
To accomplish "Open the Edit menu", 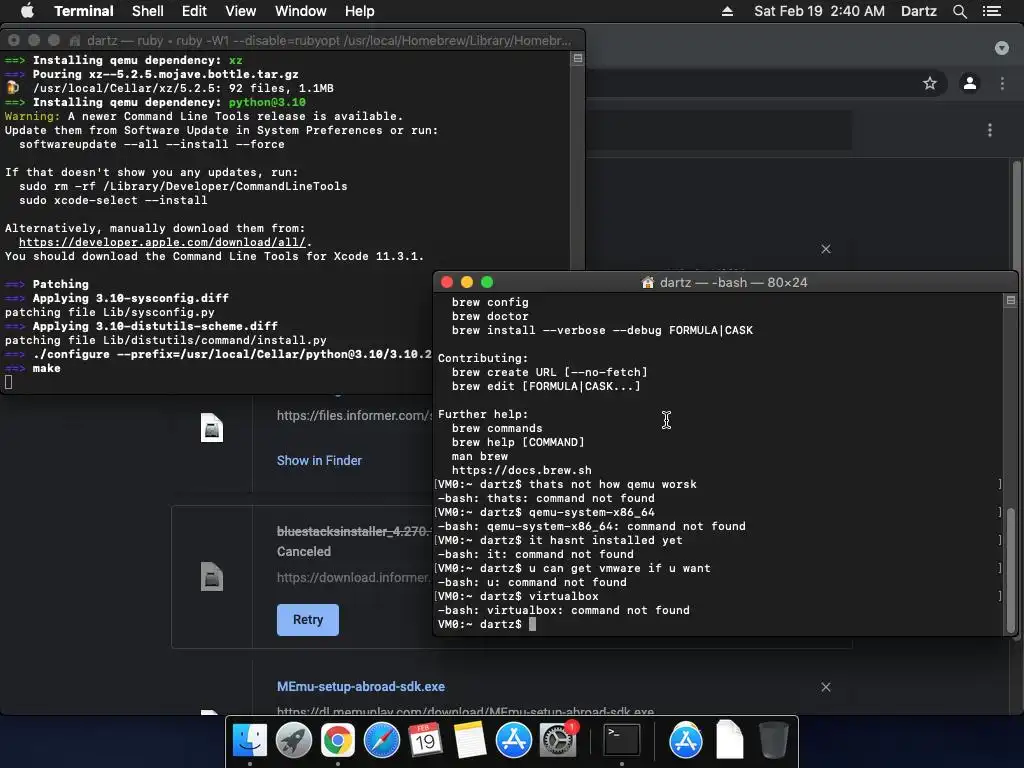I will (194, 11).
